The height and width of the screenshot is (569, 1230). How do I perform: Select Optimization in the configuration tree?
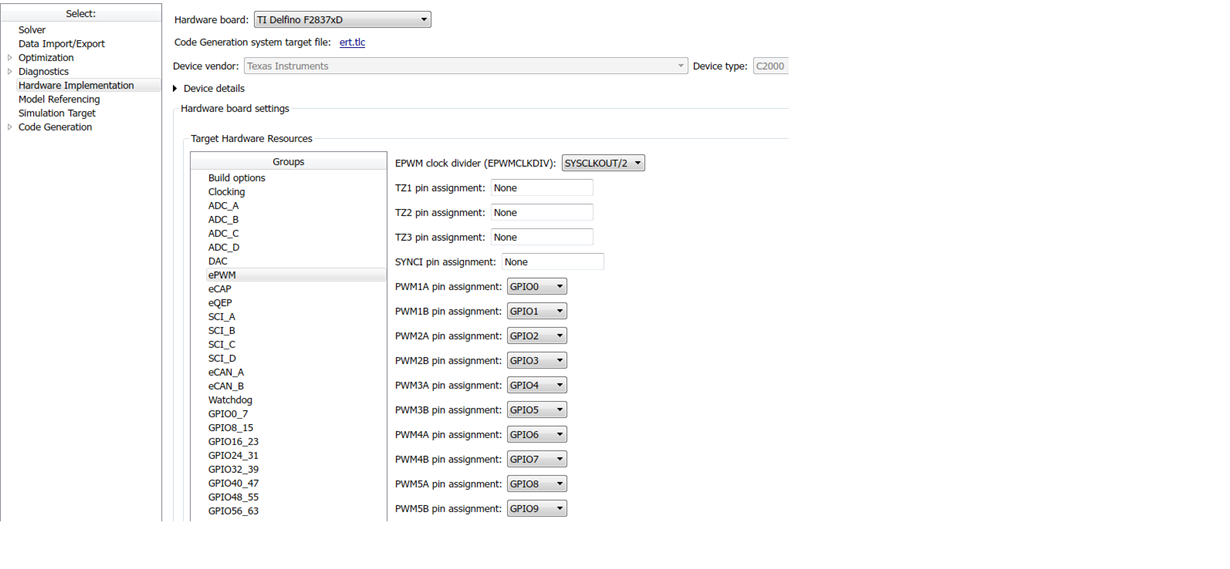coord(46,58)
